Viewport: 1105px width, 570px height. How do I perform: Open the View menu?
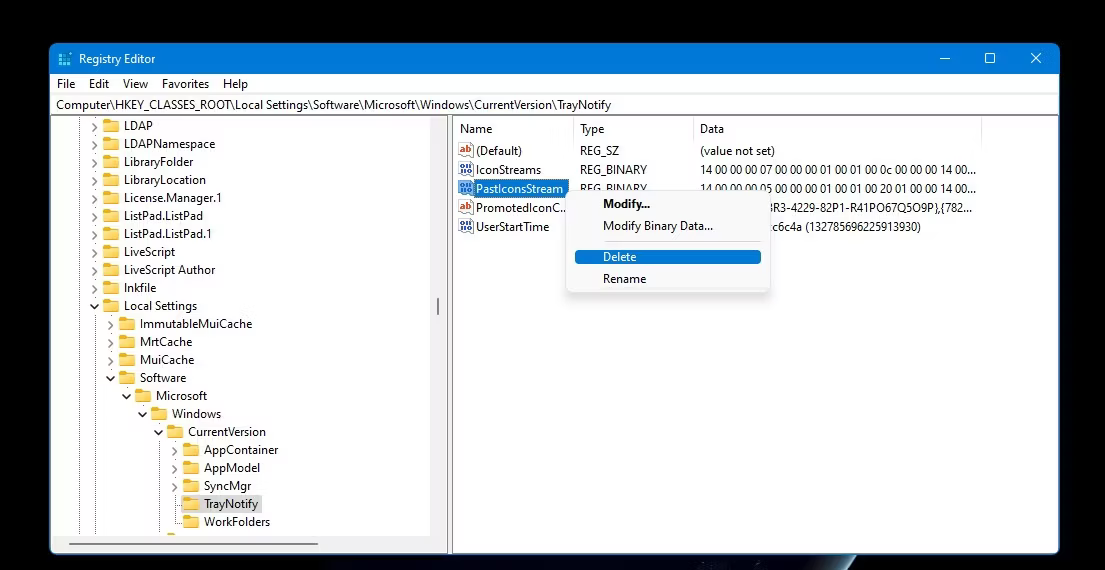point(135,84)
